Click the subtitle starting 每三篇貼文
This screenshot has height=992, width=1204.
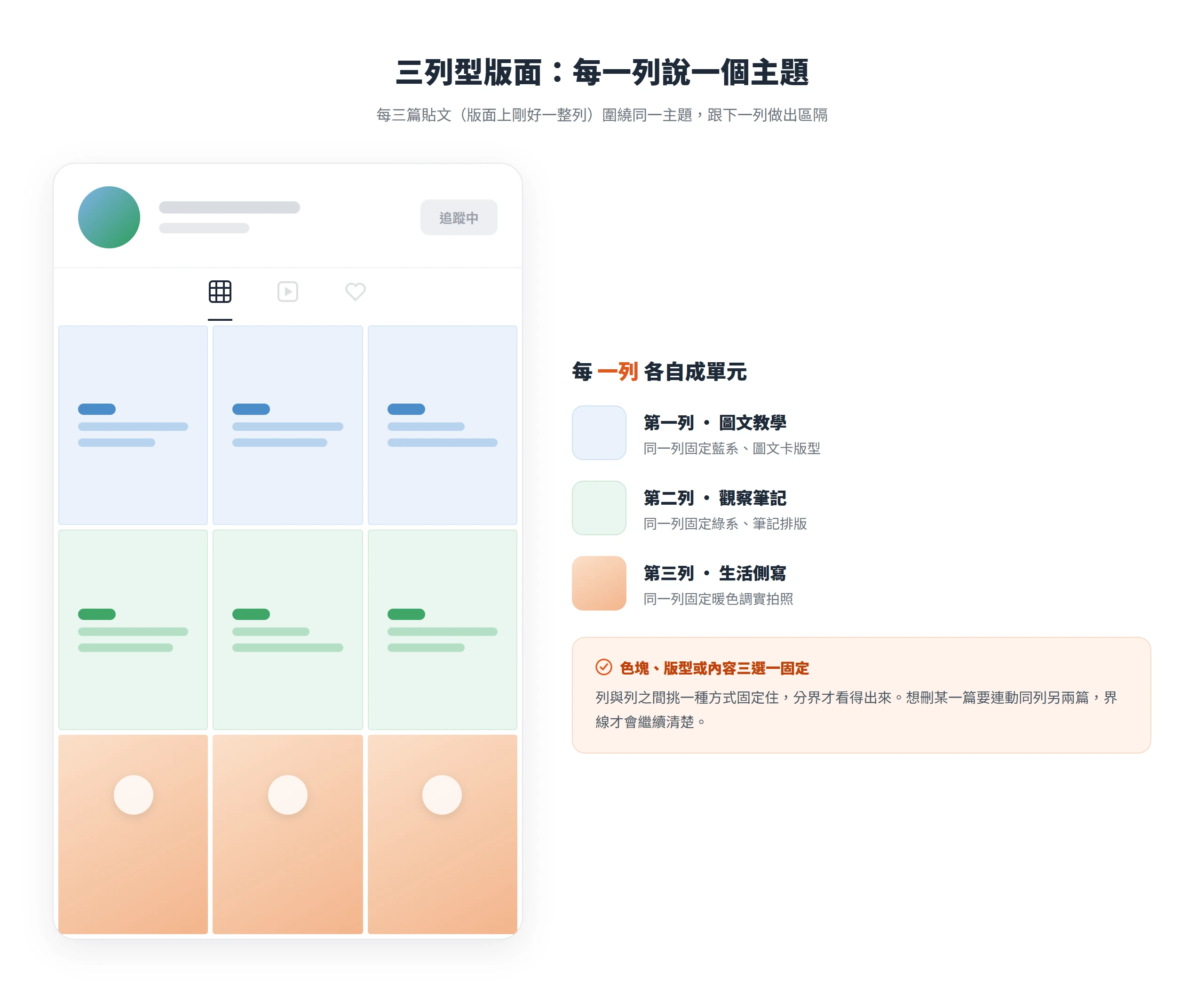[602, 115]
